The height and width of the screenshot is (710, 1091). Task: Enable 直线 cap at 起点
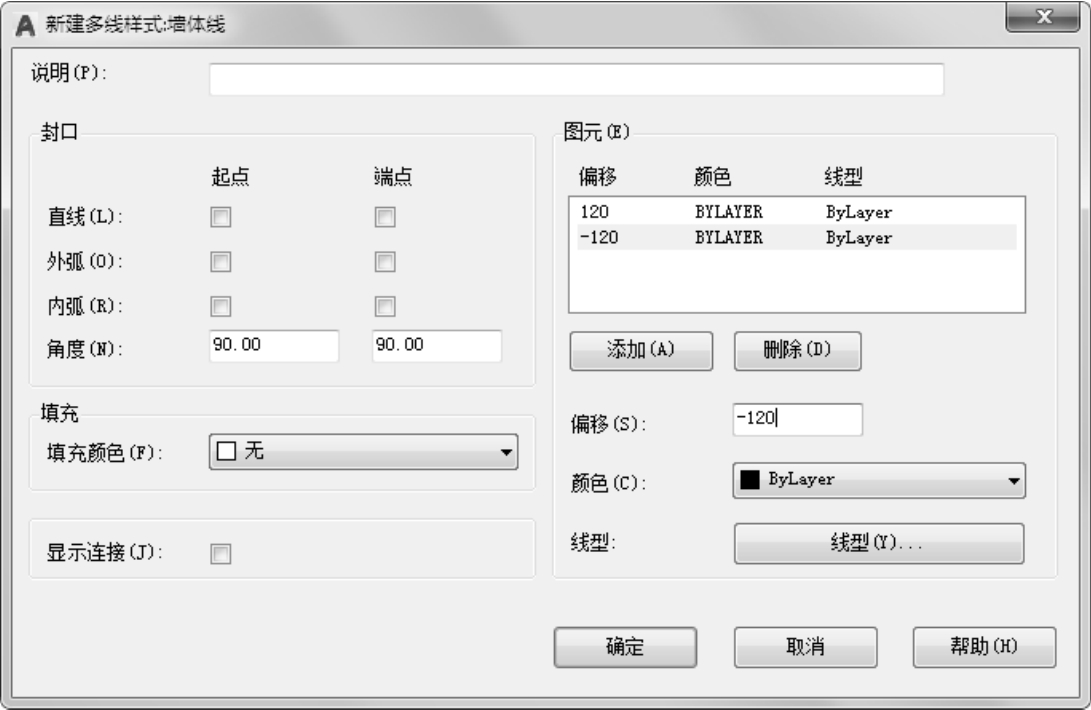tap(221, 217)
